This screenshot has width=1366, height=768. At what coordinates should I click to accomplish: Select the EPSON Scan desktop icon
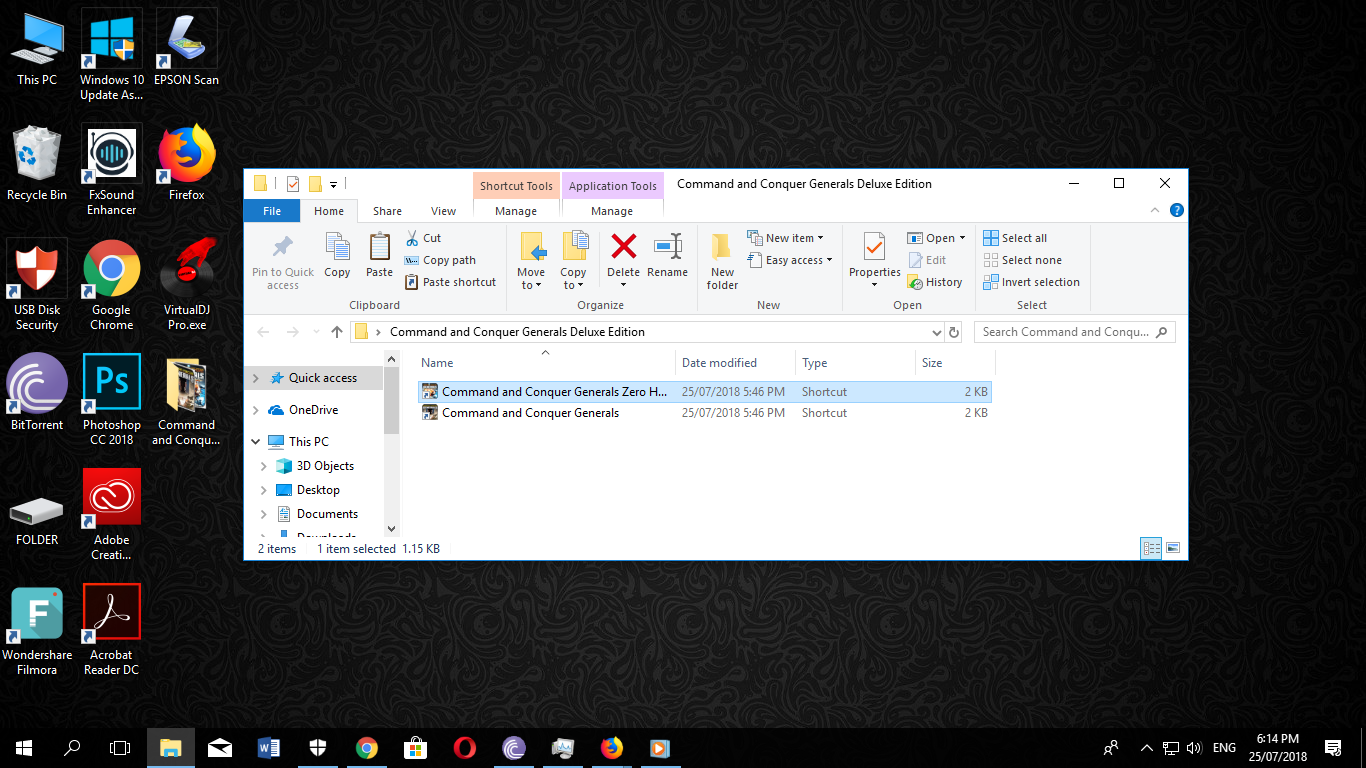pyautogui.click(x=186, y=48)
